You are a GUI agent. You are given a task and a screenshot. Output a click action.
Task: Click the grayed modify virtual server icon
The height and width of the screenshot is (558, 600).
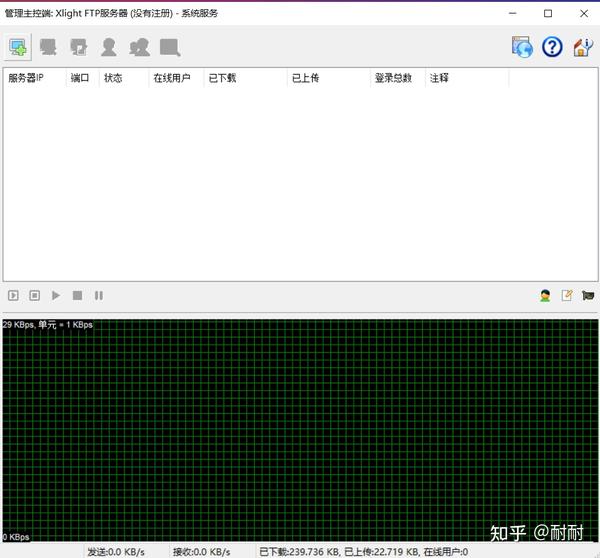48,47
